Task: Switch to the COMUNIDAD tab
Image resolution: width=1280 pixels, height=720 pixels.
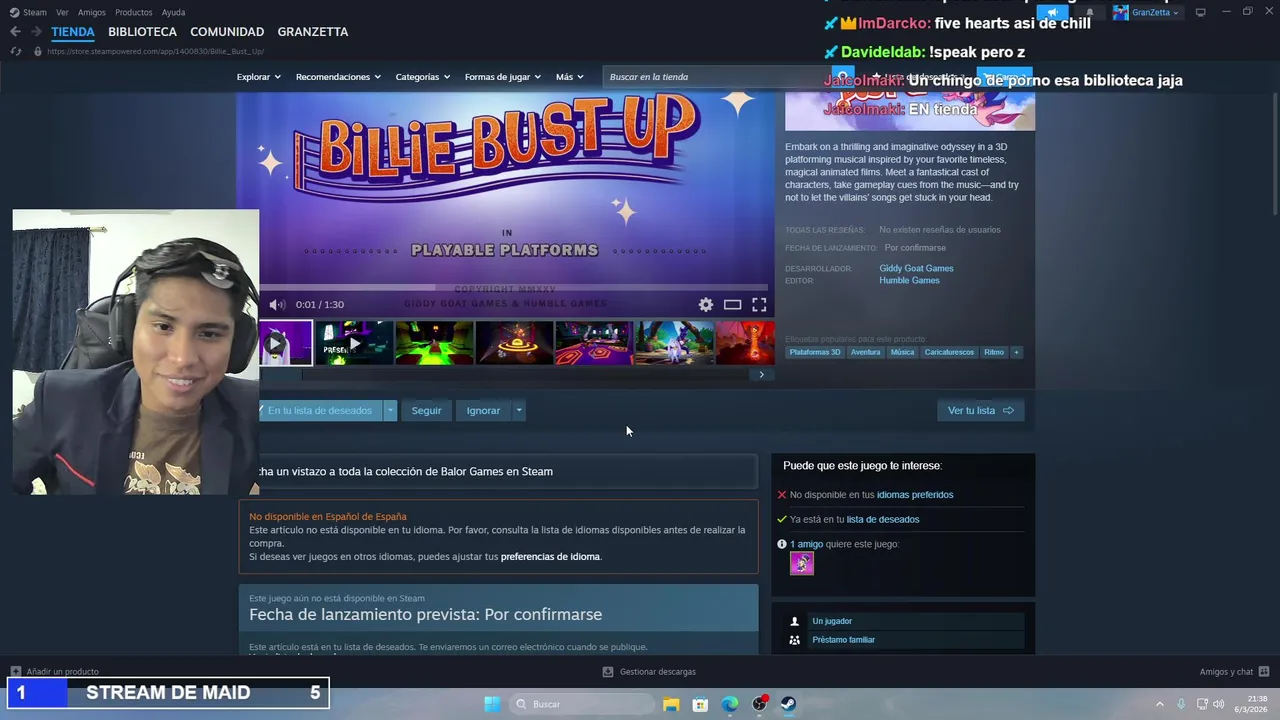Action: tap(227, 32)
